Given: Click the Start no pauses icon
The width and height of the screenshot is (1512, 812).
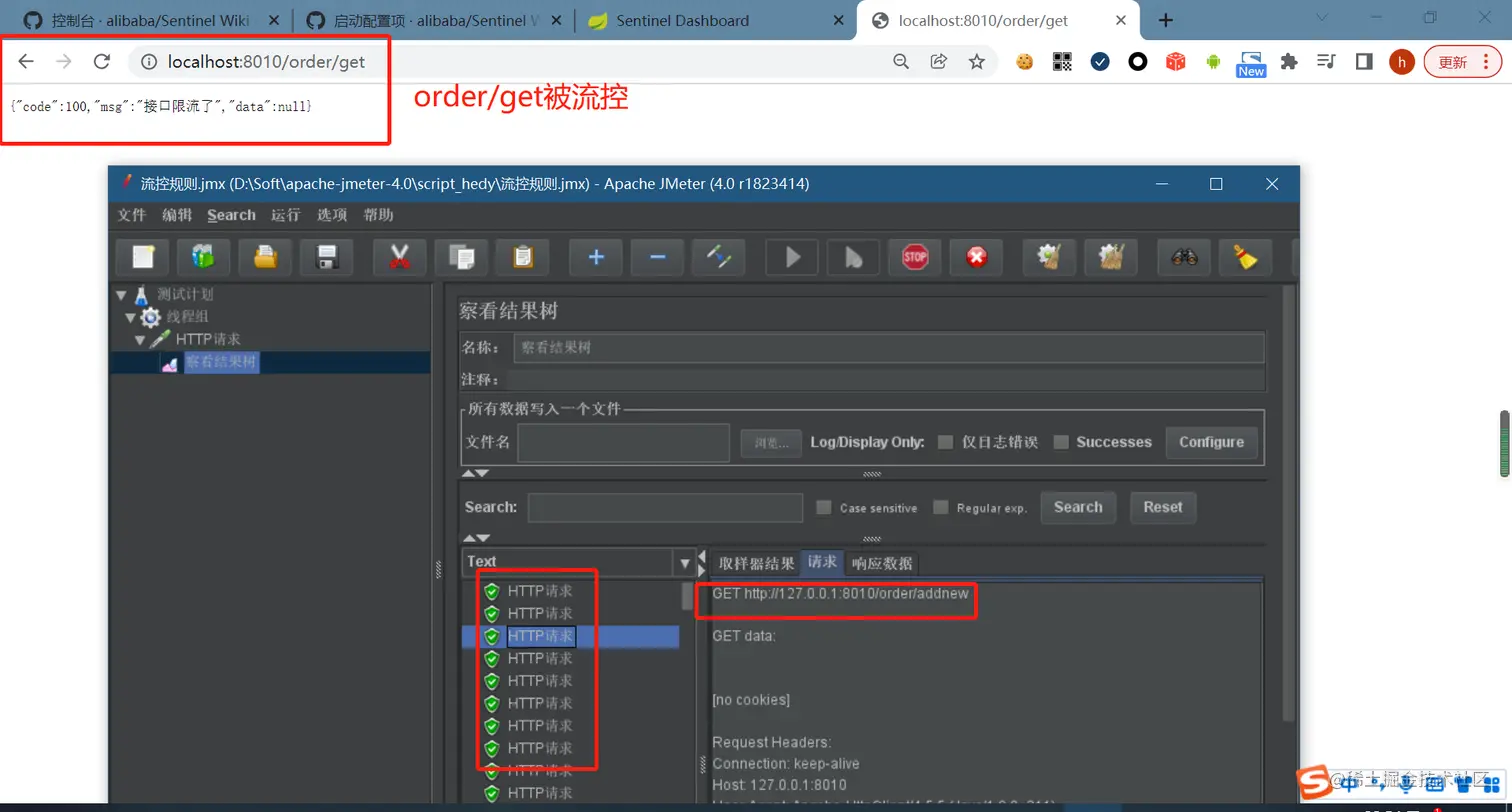Looking at the screenshot, I should click(x=853, y=257).
